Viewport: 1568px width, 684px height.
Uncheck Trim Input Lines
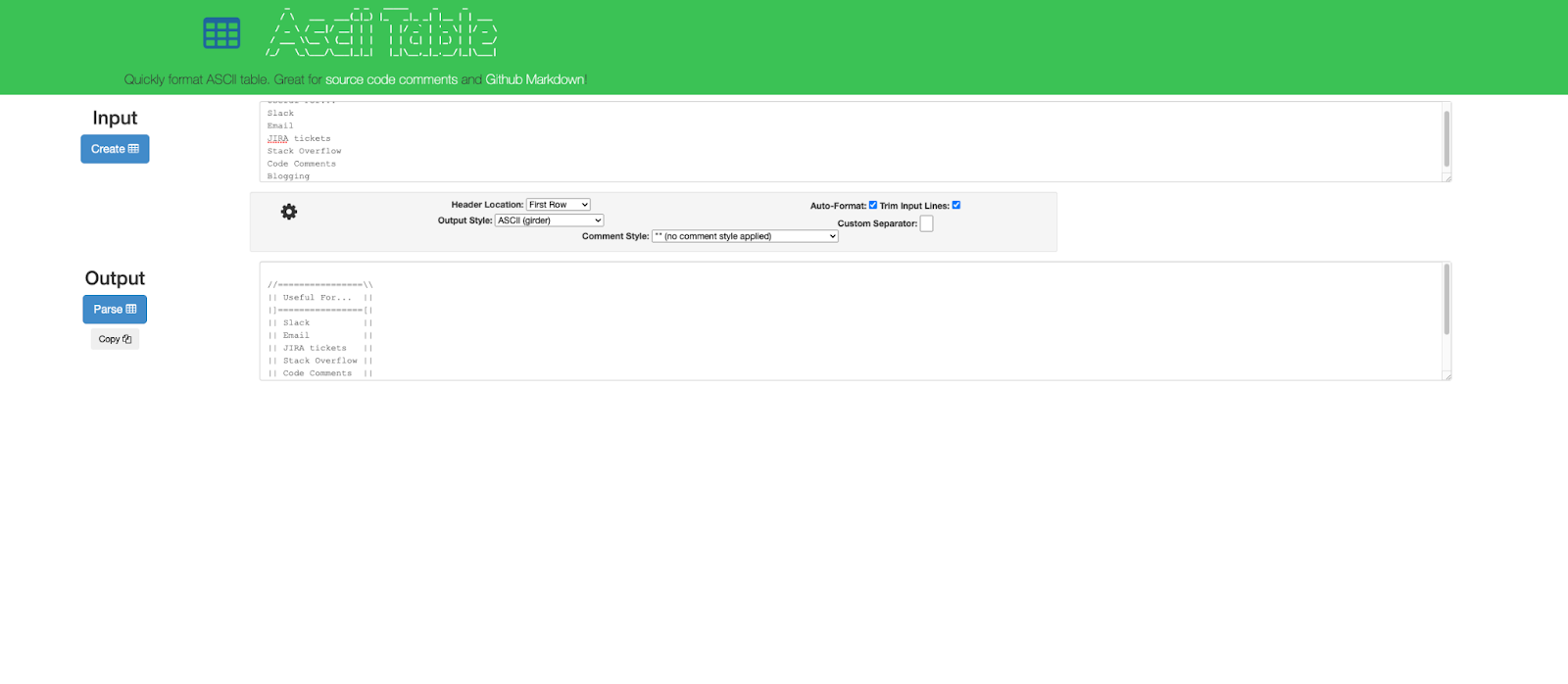tap(956, 205)
